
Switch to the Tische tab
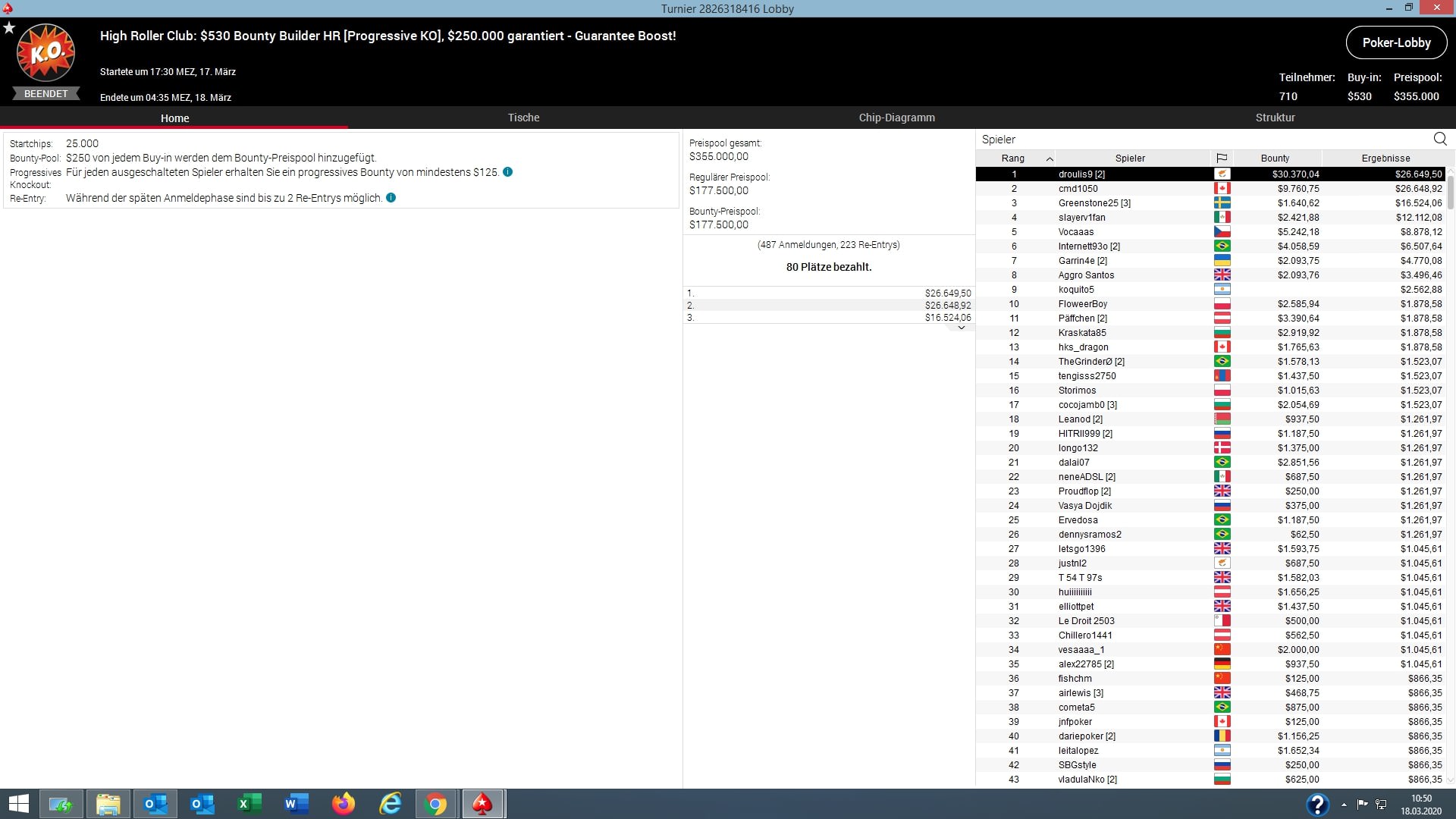coord(523,118)
